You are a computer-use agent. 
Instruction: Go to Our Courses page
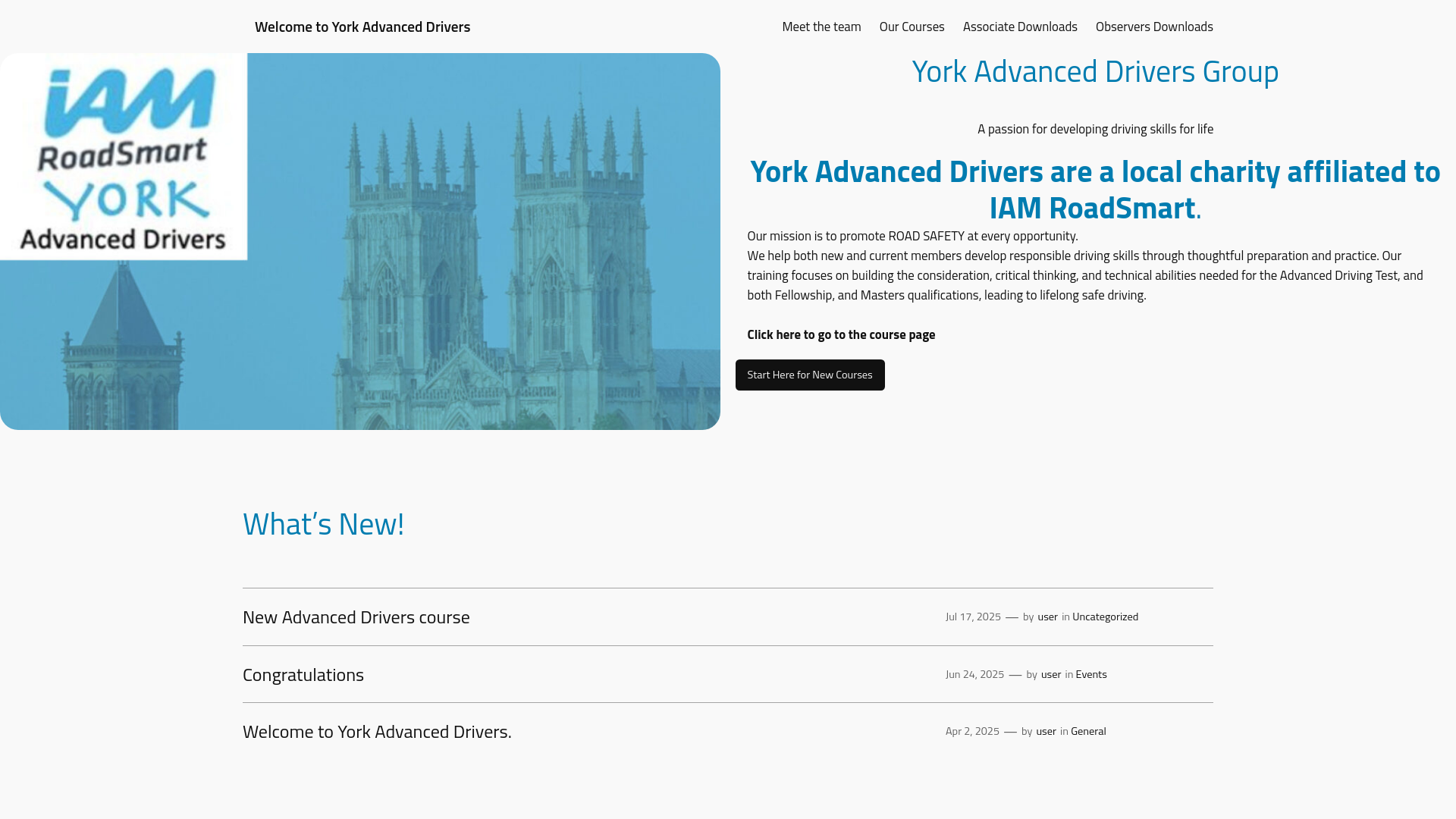tap(912, 27)
